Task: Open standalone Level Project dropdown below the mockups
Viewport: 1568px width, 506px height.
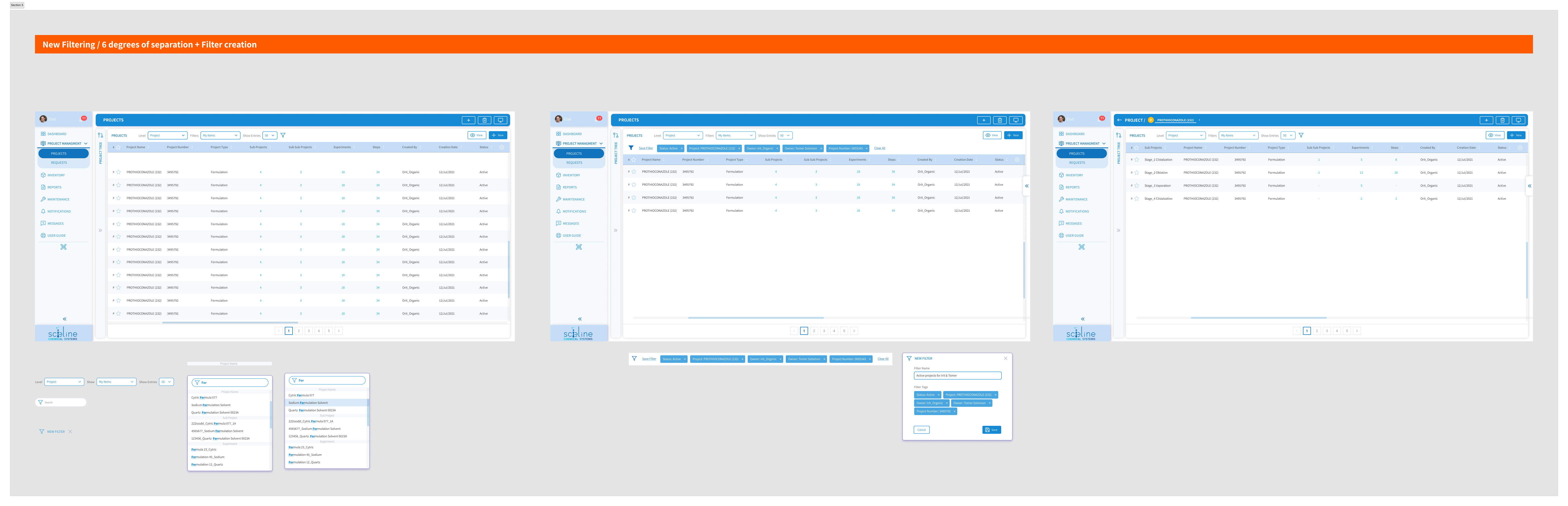Action: pyautogui.click(x=64, y=382)
